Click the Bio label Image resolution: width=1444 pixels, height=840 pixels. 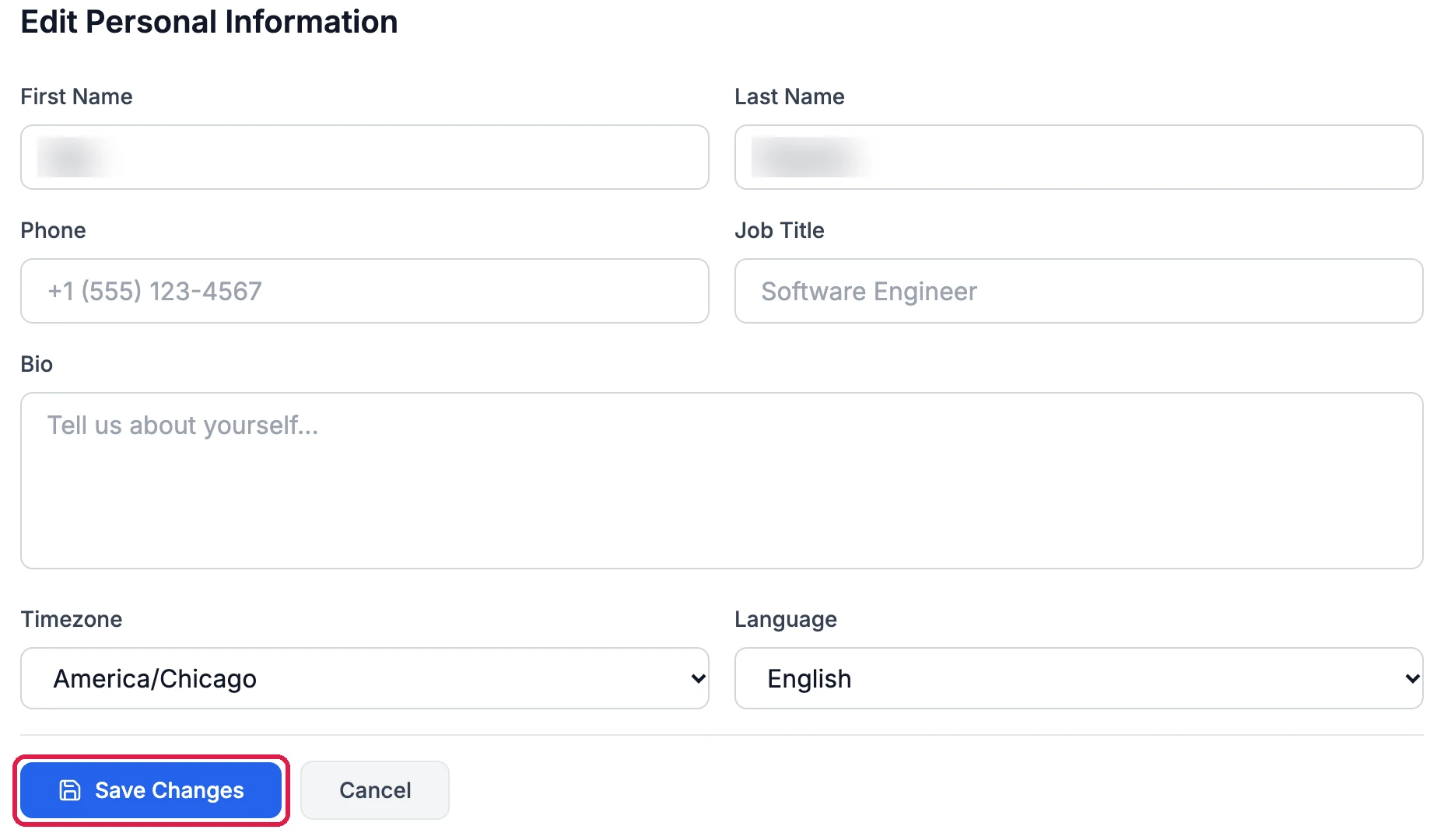(x=37, y=364)
